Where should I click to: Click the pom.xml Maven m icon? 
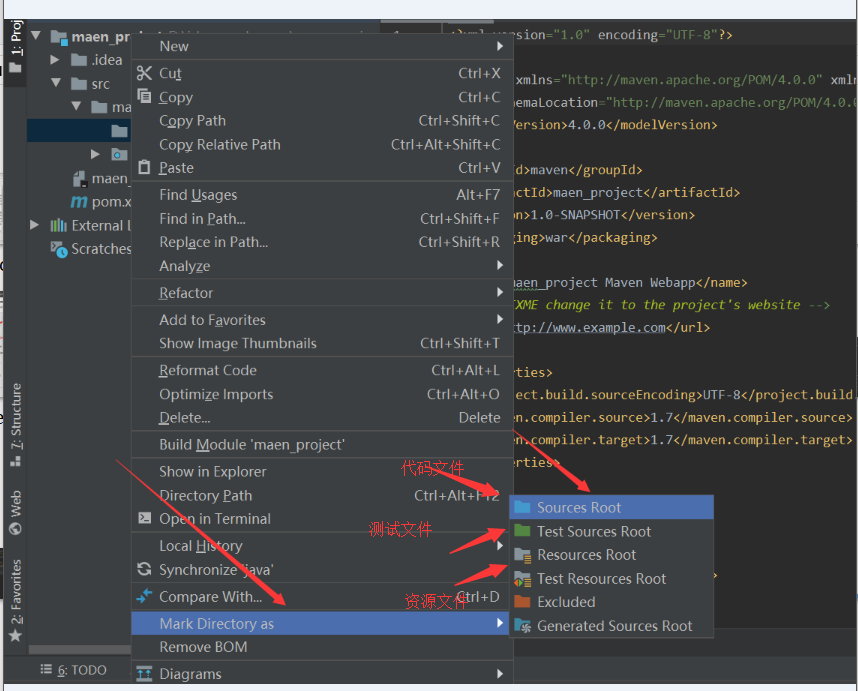tap(79, 202)
